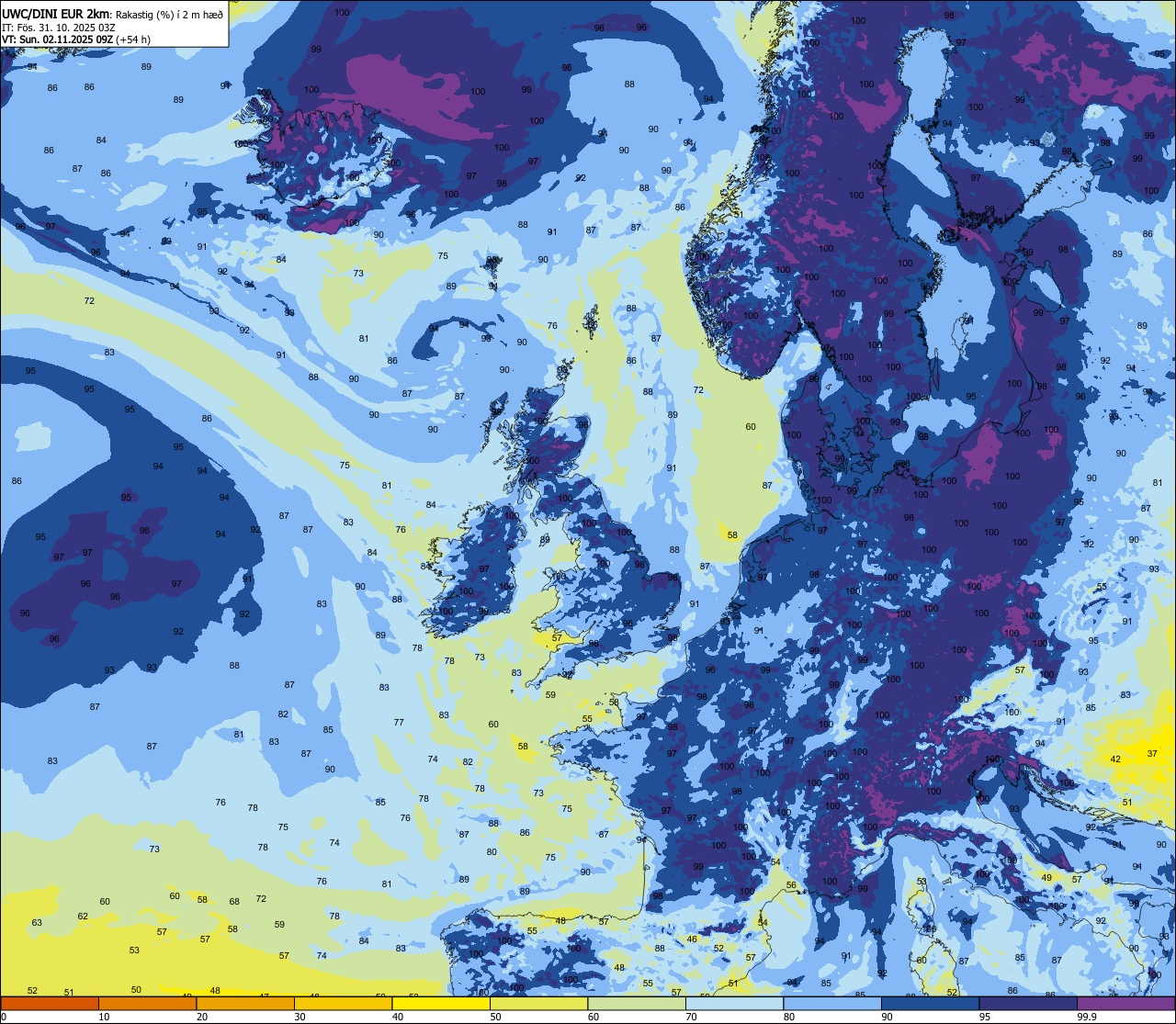Click the 50–60 yellow-green legend swatch
Image resolution: width=1176 pixels, height=1024 pixels.
(x=538, y=1004)
